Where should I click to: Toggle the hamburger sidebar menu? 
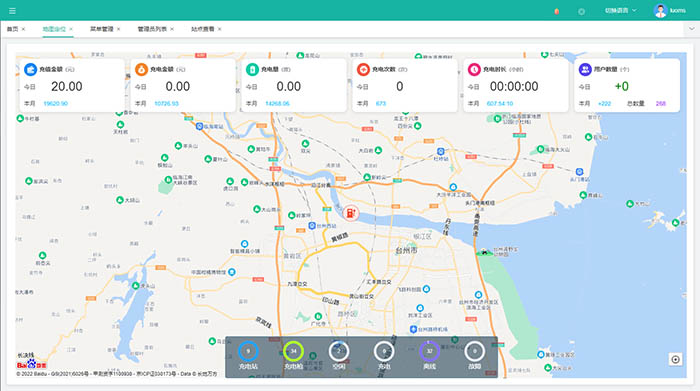12,11
